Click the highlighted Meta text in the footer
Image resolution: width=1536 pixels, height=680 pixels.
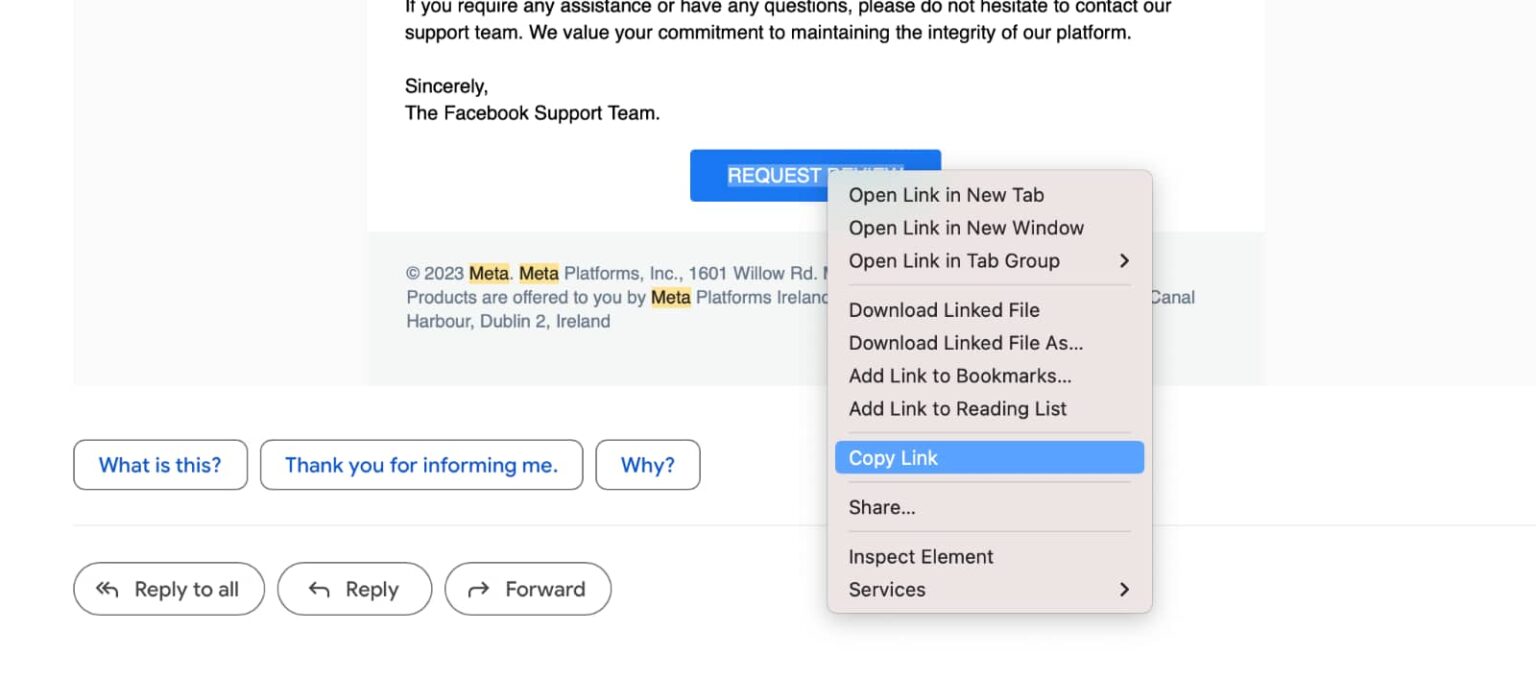(x=489, y=273)
